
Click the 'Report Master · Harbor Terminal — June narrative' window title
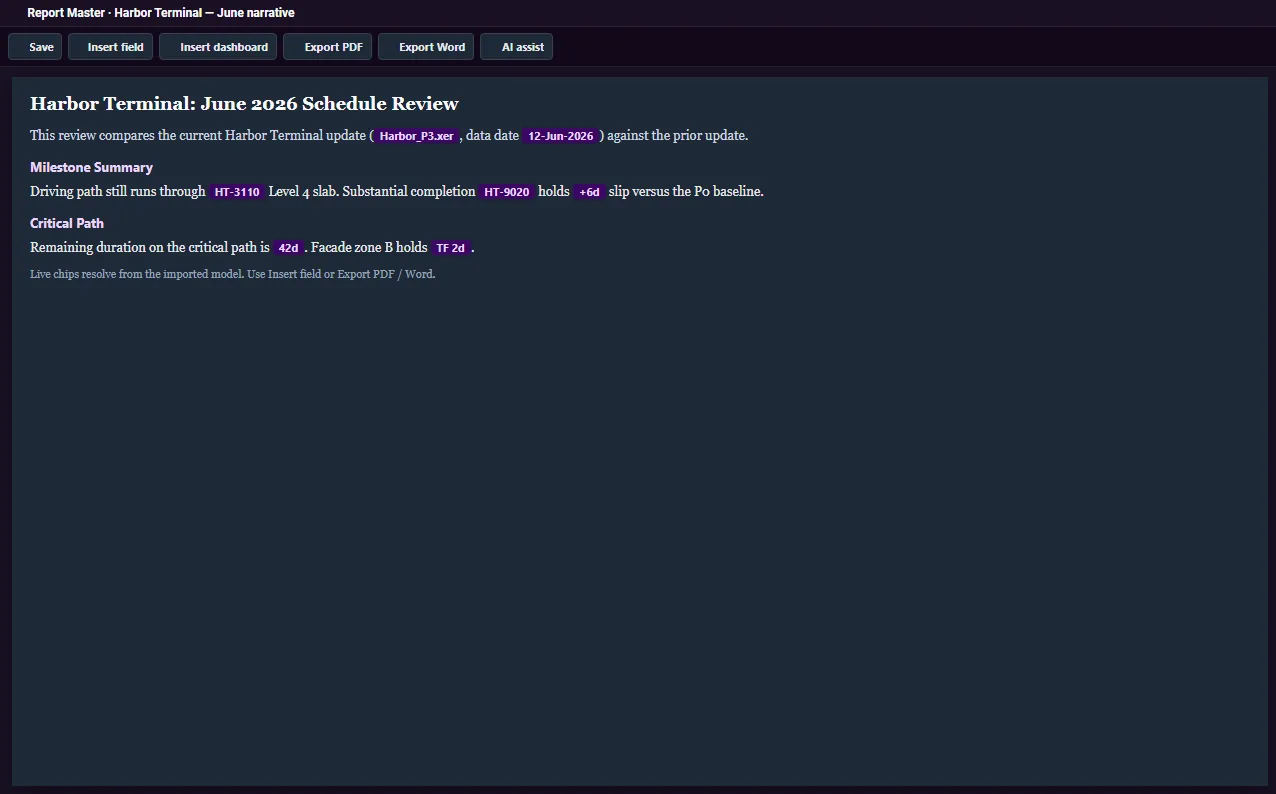(x=161, y=13)
